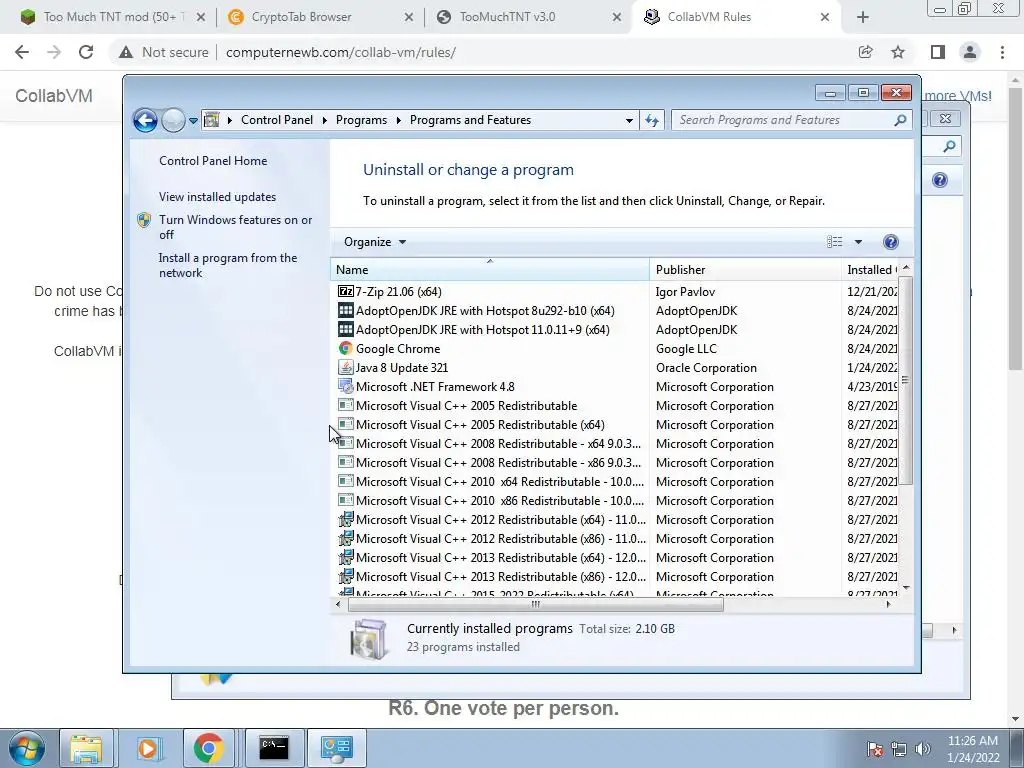Open Chrome three-dot menu
The width and height of the screenshot is (1024, 768).
1002,52
